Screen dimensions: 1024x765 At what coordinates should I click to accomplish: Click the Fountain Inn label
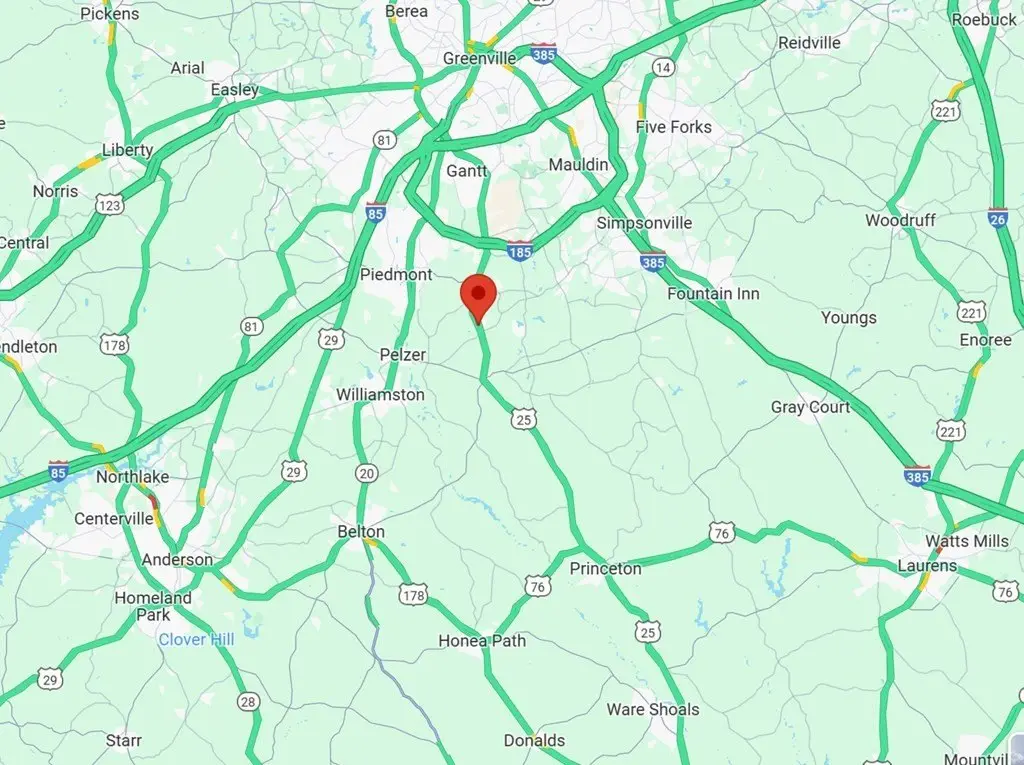coord(713,294)
